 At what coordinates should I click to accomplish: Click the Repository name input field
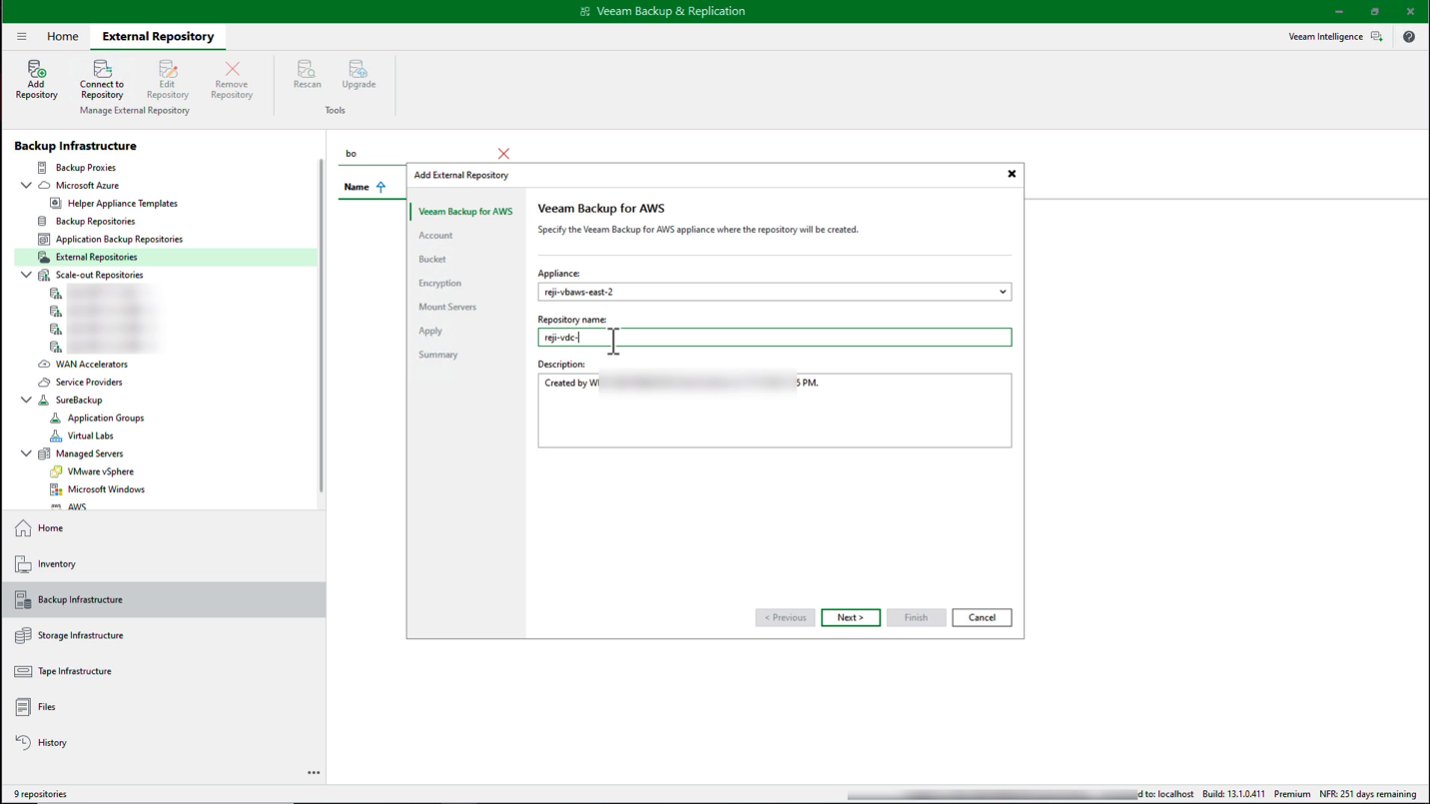(774, 338)
